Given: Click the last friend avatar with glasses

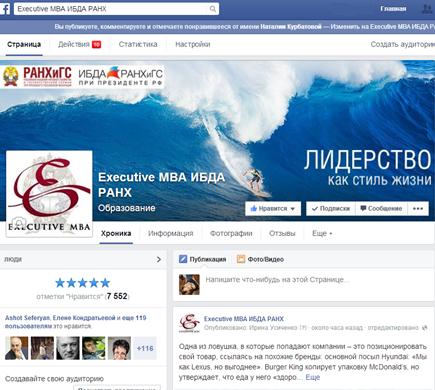Looking at the screenshot, I should pyautogui.click(x=119, y=348).
